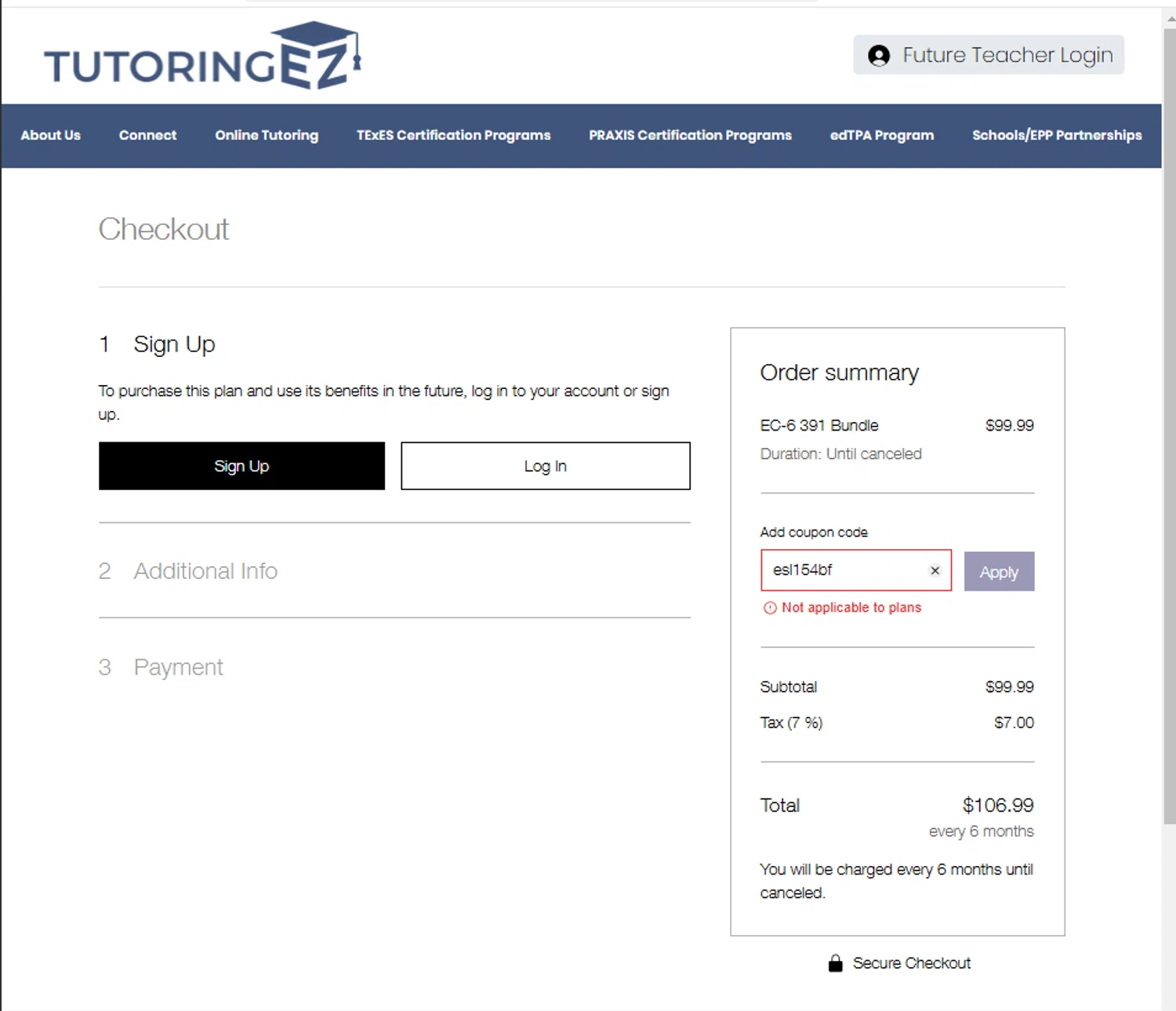Click the every 6 months text under total
The height and width of the screenshot is (1011, 1176).
click(x=982, y=831)
